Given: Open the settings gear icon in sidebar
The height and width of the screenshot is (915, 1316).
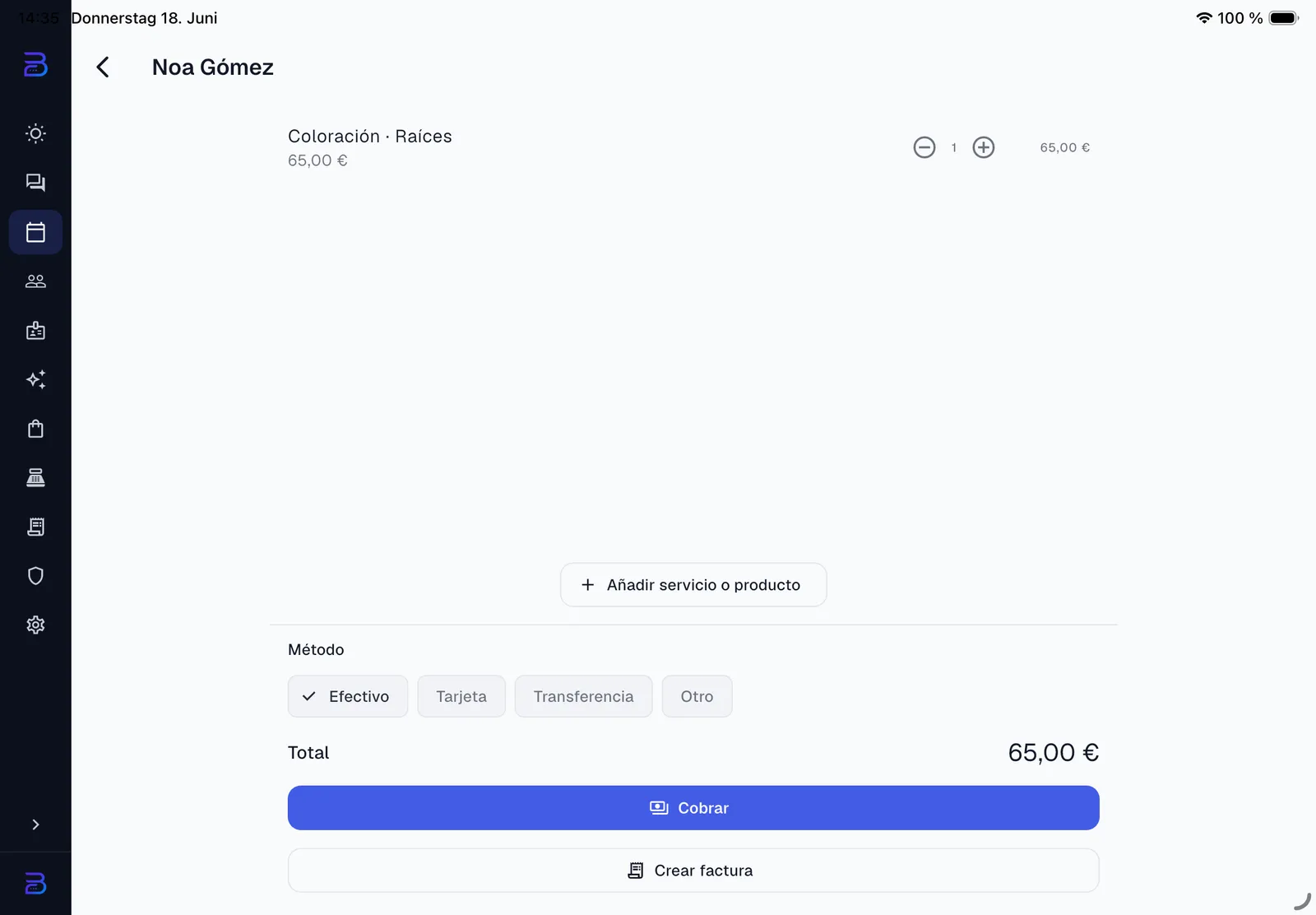Looking at the screenshot, I should tap(35, 625).
